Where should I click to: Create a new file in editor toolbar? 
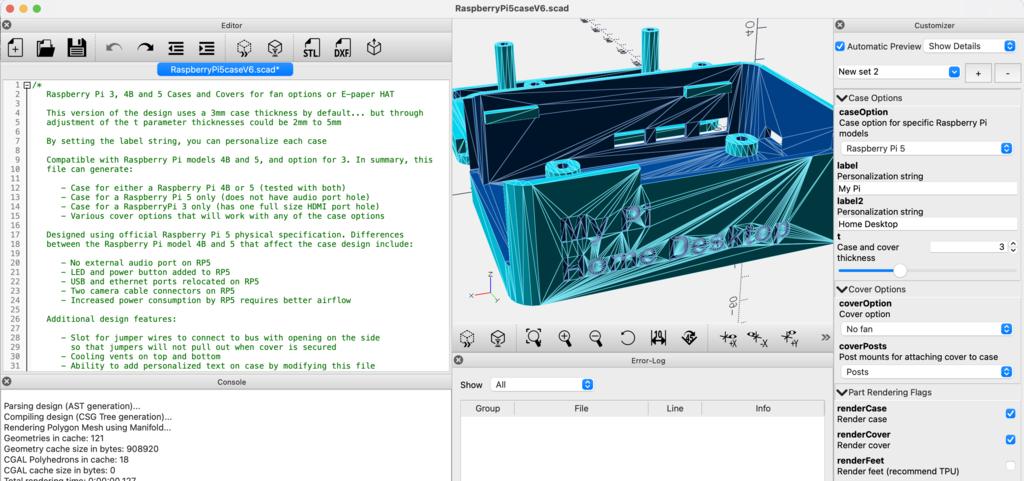(15, 48)
